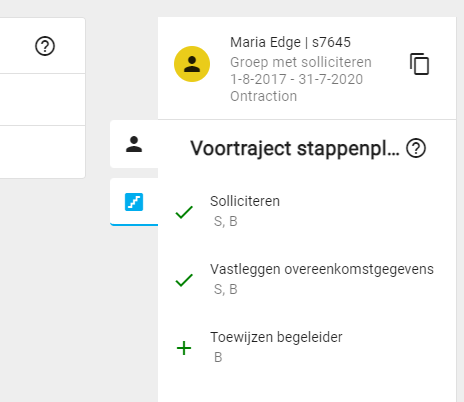Click Groep met solliciteren text

[301, 62]
